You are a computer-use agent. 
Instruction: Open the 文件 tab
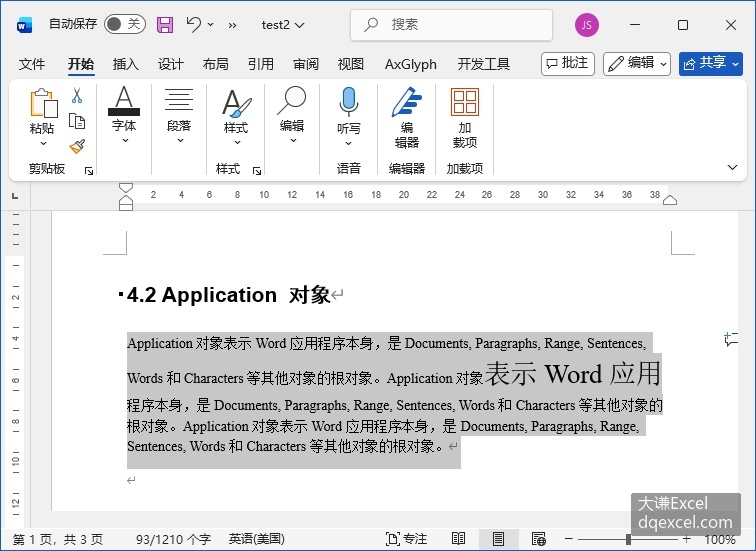click(32, 64)
